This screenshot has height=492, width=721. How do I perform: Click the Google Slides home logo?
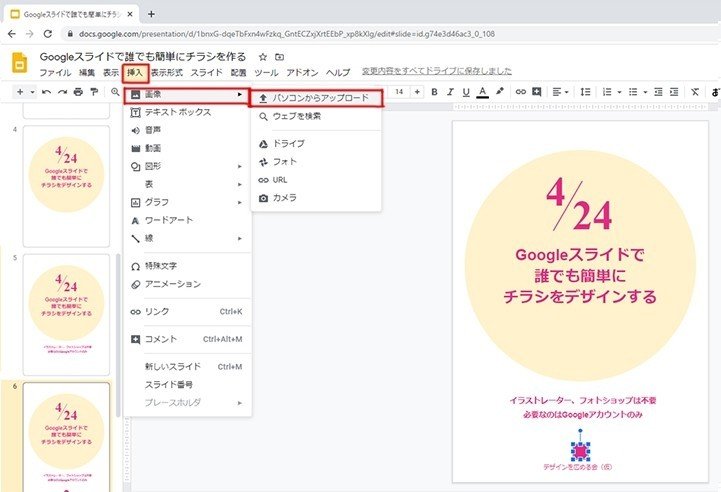19,63
